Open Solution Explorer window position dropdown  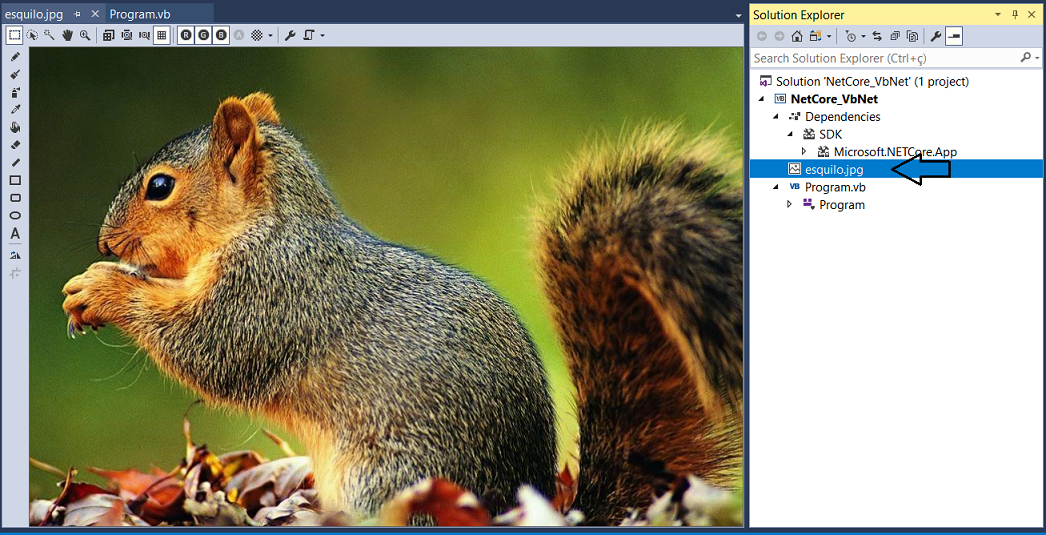click(x=998, y=15)
